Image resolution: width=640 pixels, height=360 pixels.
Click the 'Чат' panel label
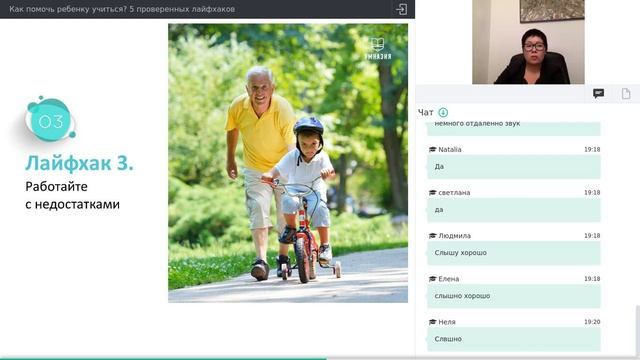(x=425, y=112)
